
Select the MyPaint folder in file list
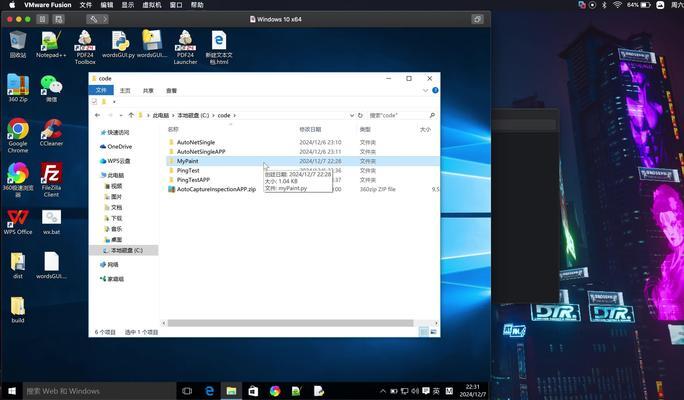click(x=187, y=160)
